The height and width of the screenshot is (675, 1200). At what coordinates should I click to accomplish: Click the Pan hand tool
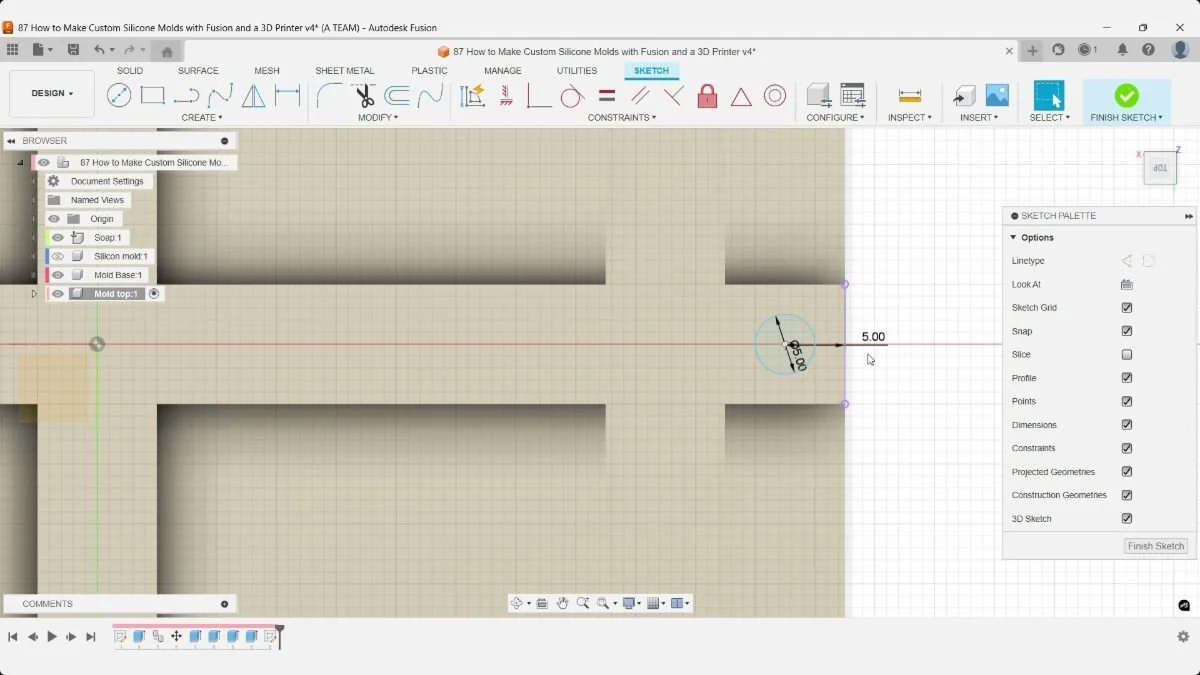tap(563, 603)
